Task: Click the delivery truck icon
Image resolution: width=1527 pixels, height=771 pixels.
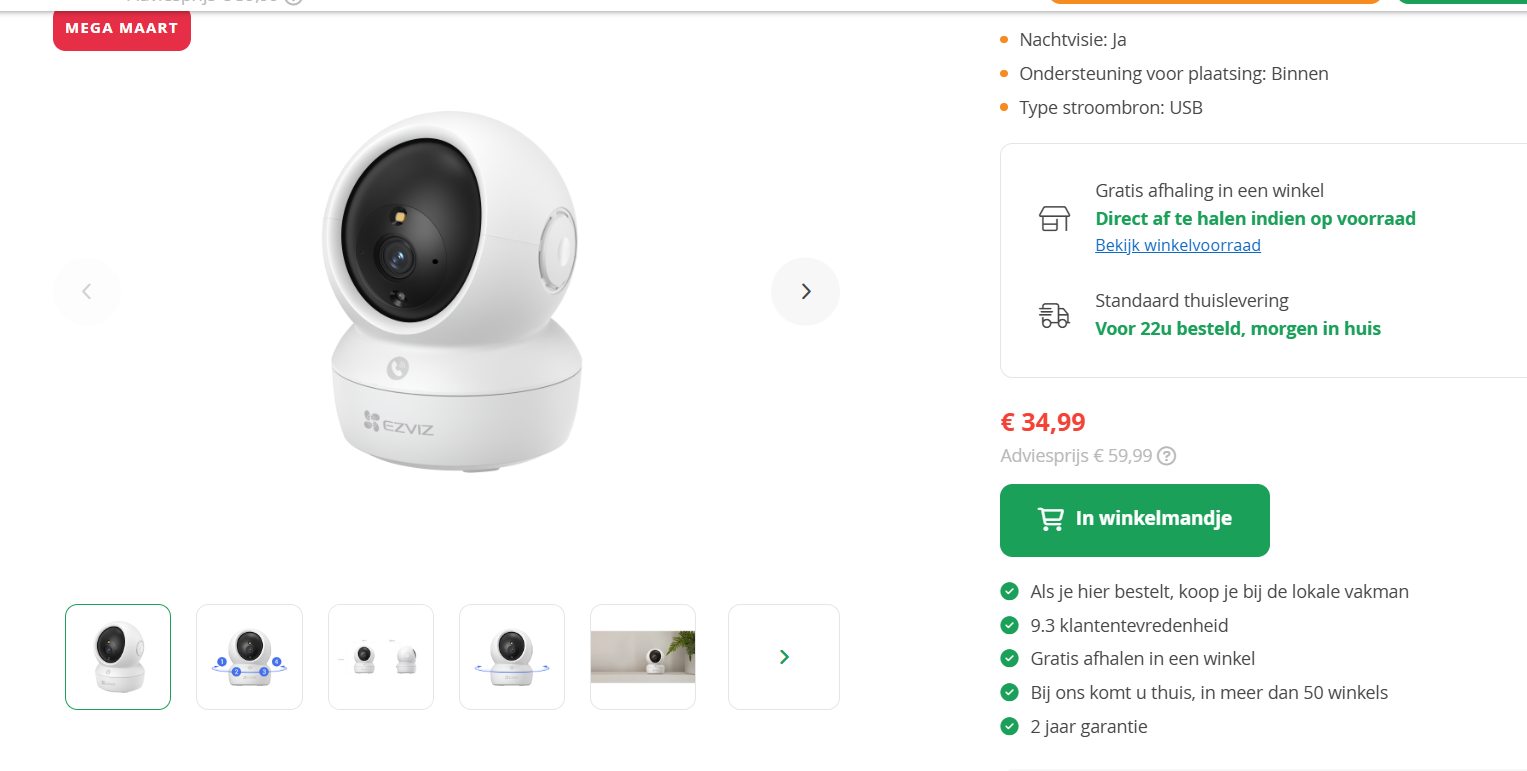Action: pos(1053,314)
